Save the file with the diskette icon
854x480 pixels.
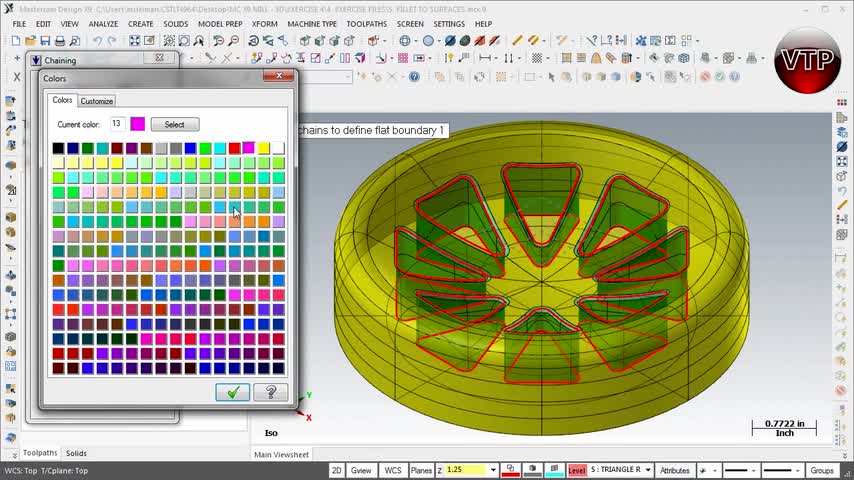[45, 41]
